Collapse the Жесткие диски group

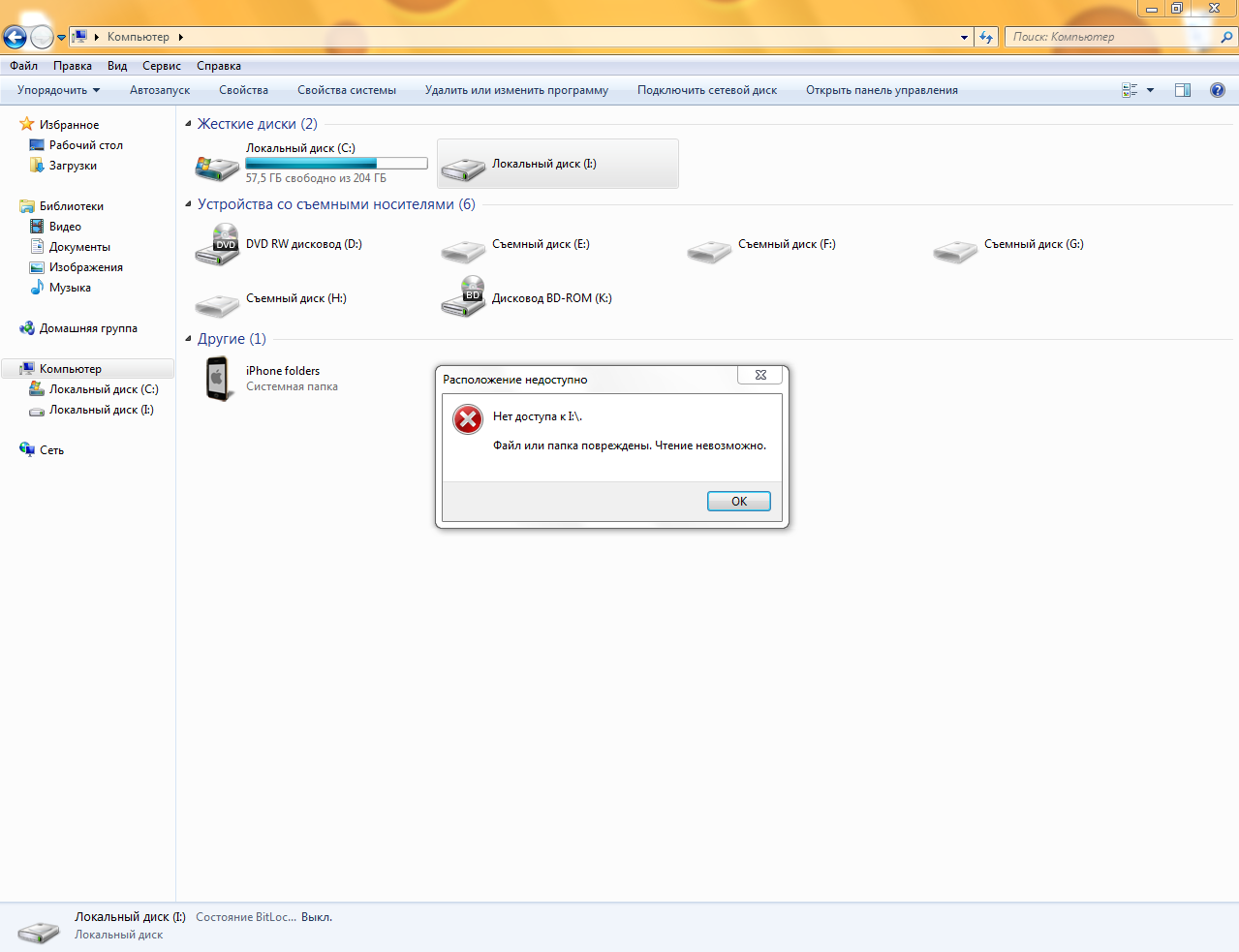(188, 124)
